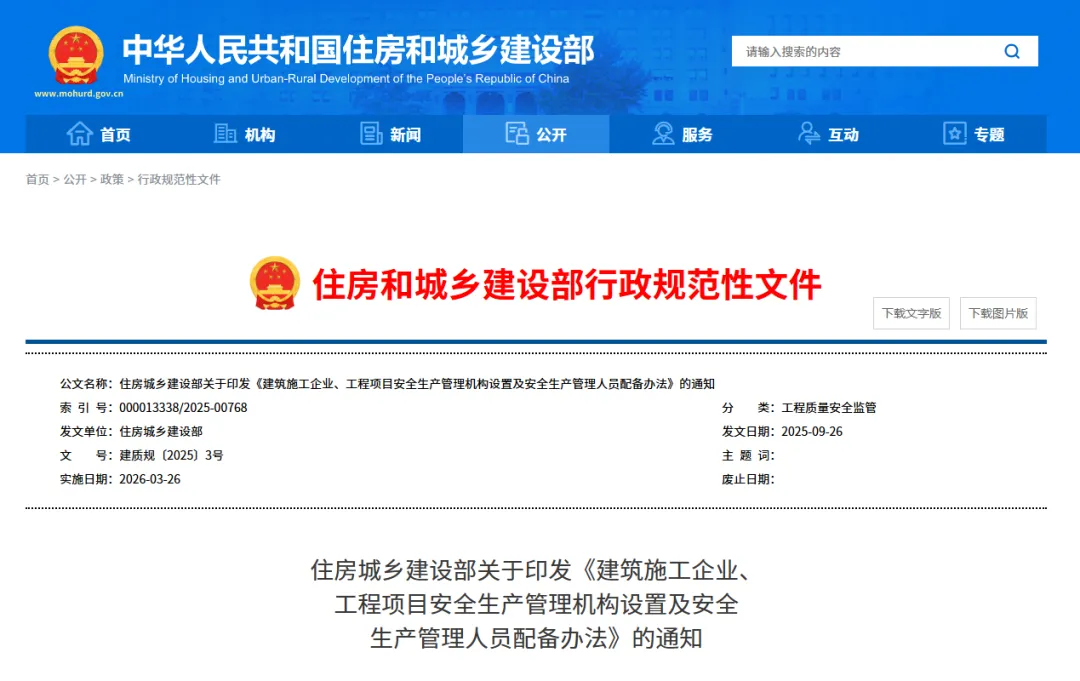Click the English ministry name subtitle

346,78
